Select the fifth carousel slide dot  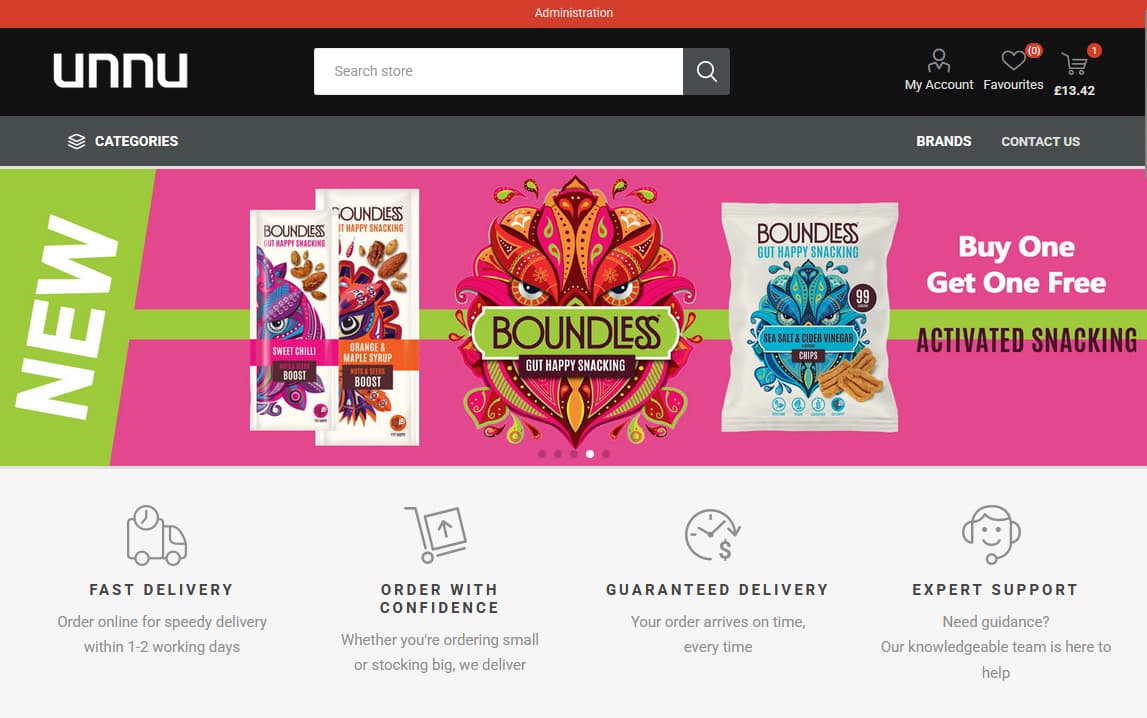pos(606,454)
